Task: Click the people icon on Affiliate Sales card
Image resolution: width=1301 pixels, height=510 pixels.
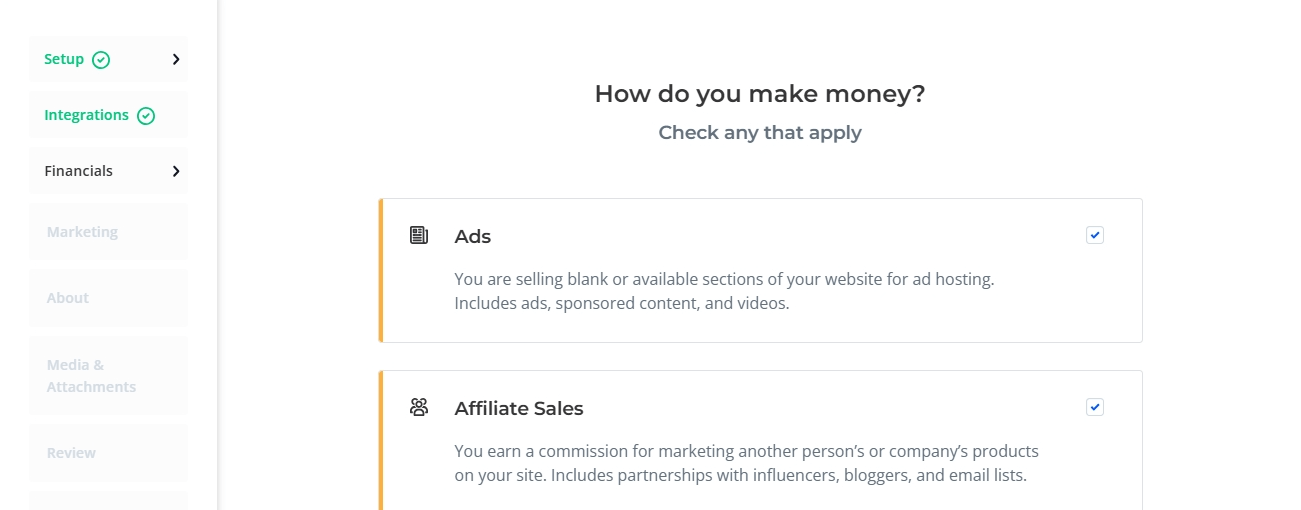Action: point(419,407)
